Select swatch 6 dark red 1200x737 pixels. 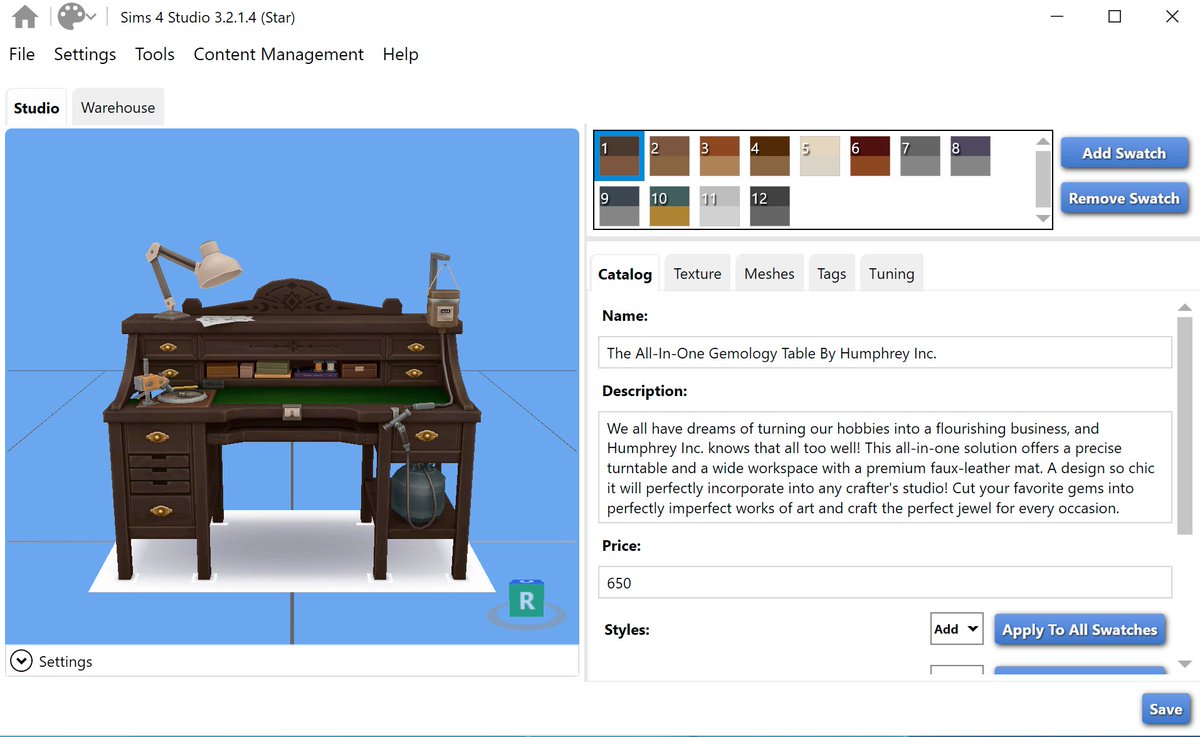coord(870,156)
